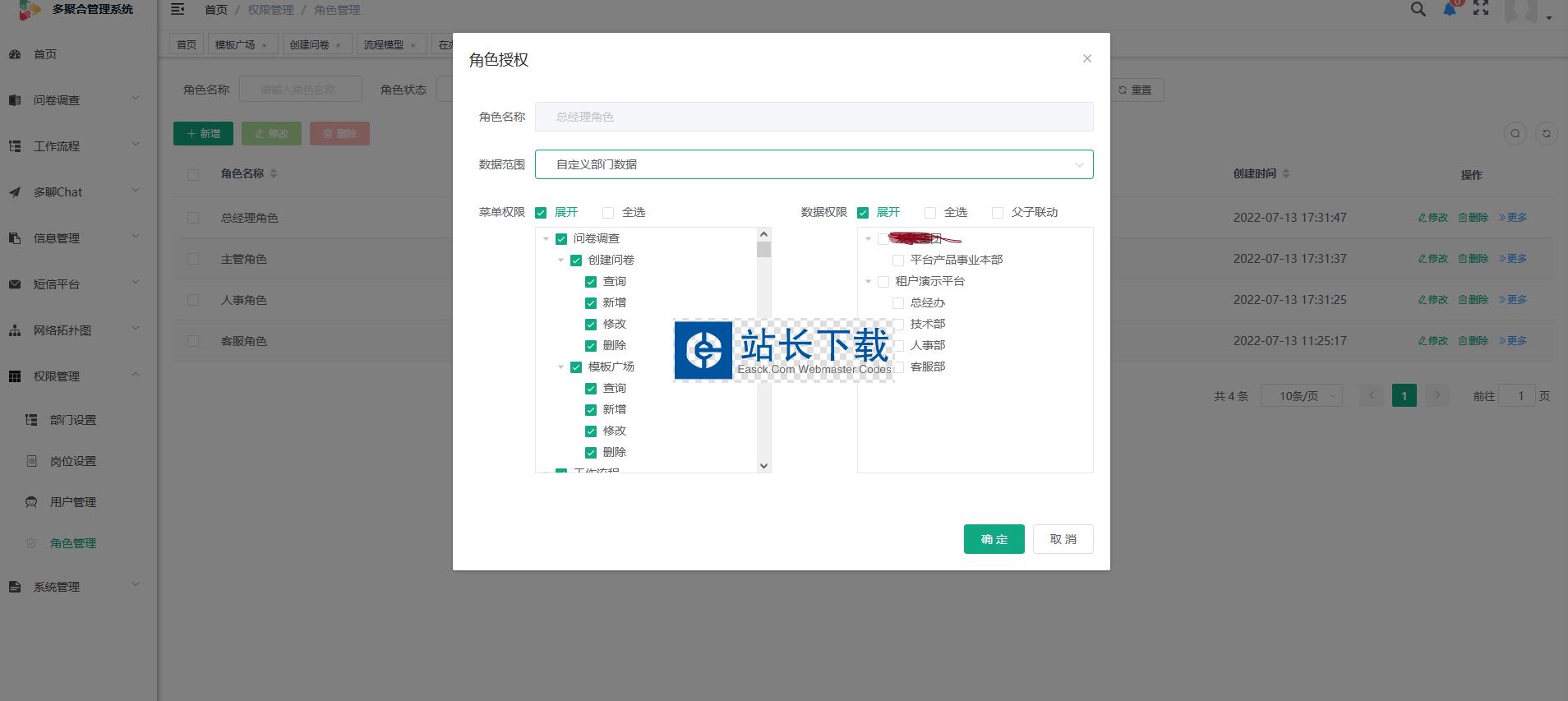Close the 角色授权 dialog with X icon
Viewport: 1568px width, 701px height.
point(1087,58)
